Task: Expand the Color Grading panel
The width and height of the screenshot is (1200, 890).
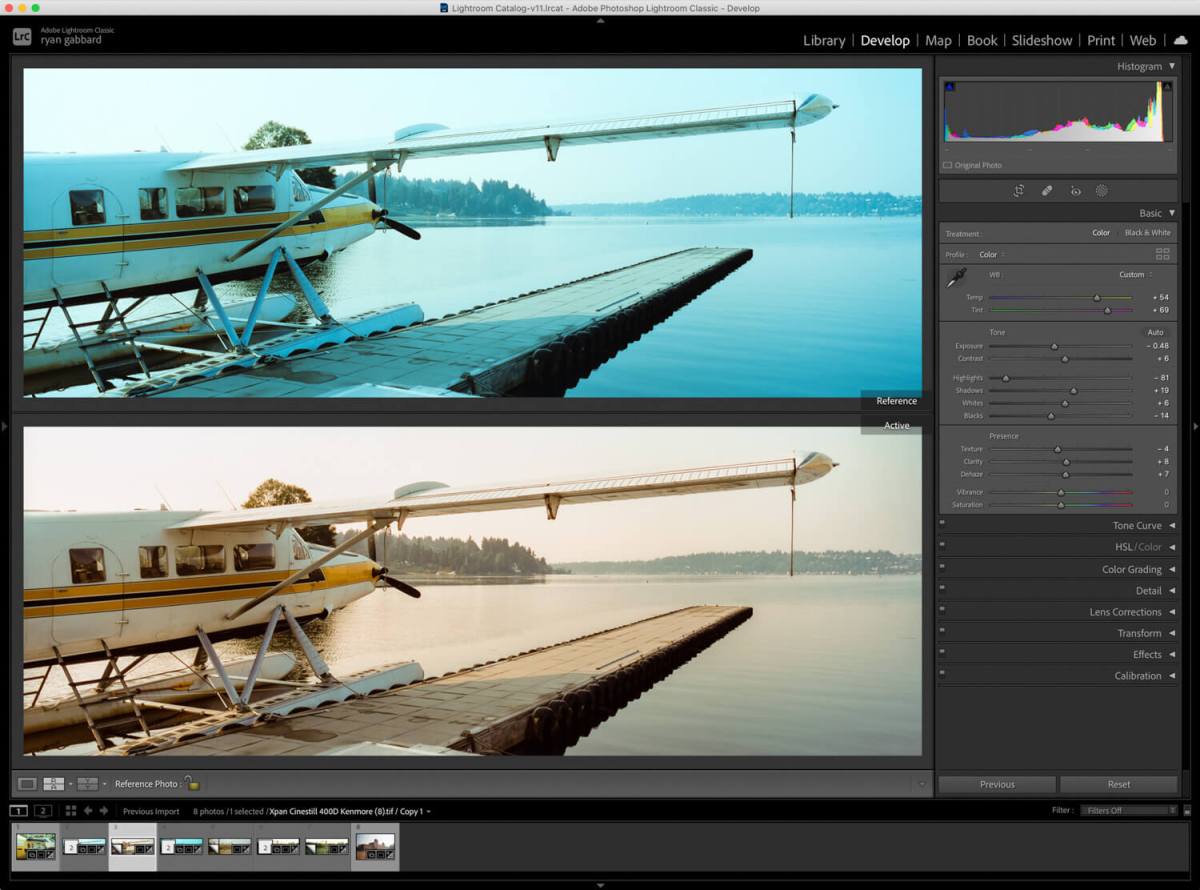Action: [1131, 570]
